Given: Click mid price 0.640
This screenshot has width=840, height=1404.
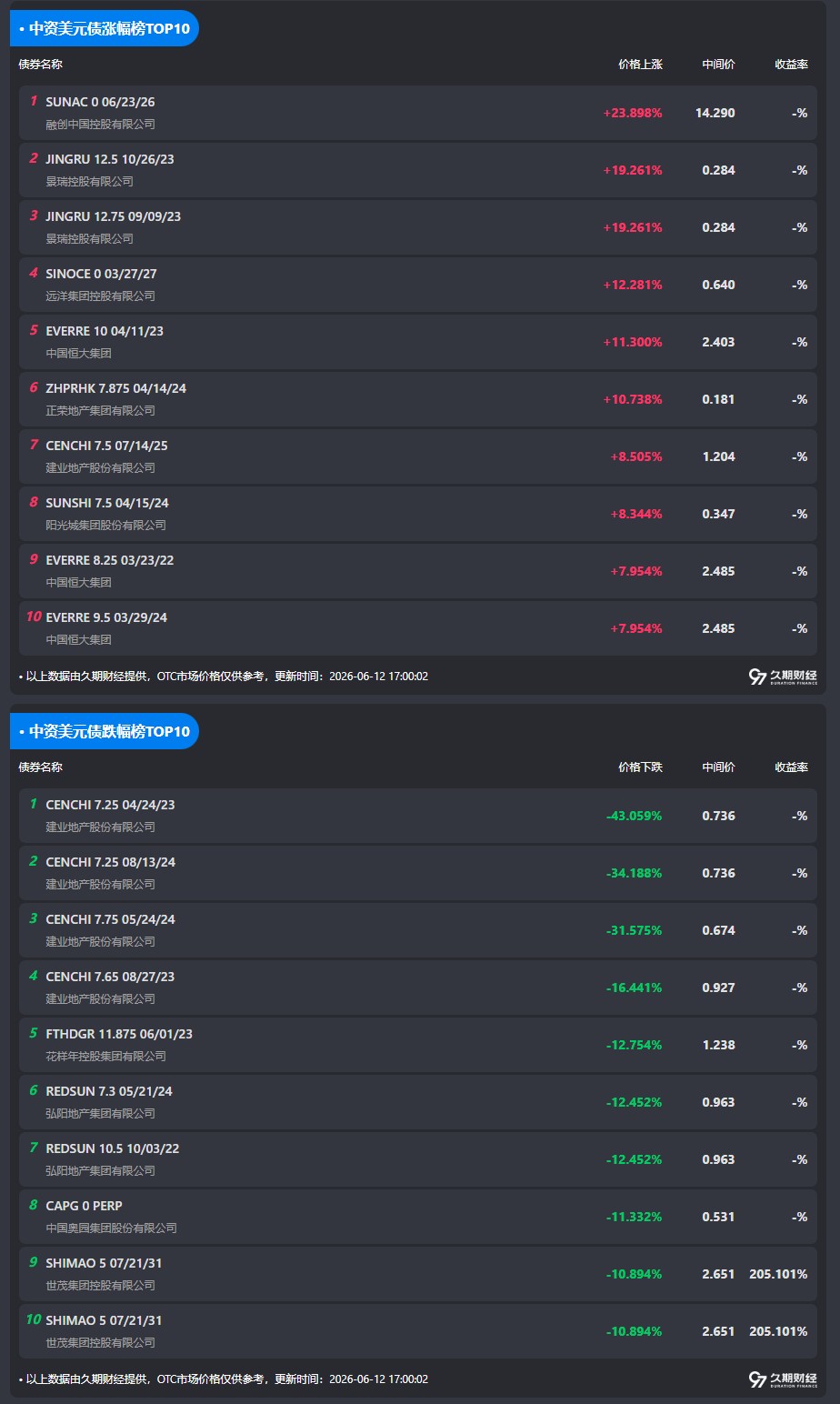Looking at the screenshot, I should point(718,285).
